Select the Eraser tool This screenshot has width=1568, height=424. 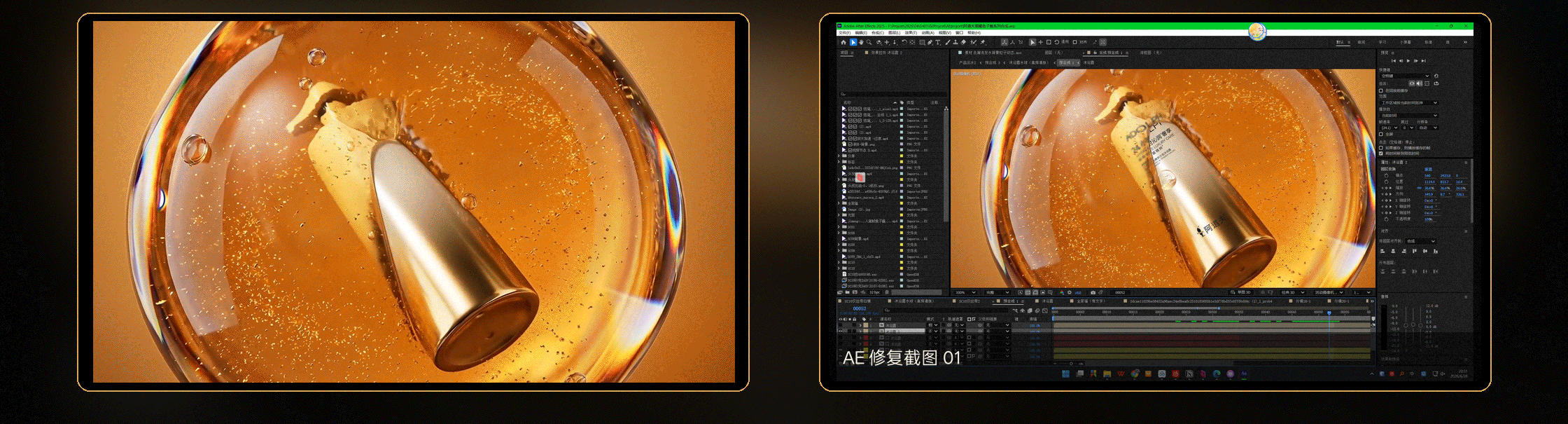pos(963,42)
